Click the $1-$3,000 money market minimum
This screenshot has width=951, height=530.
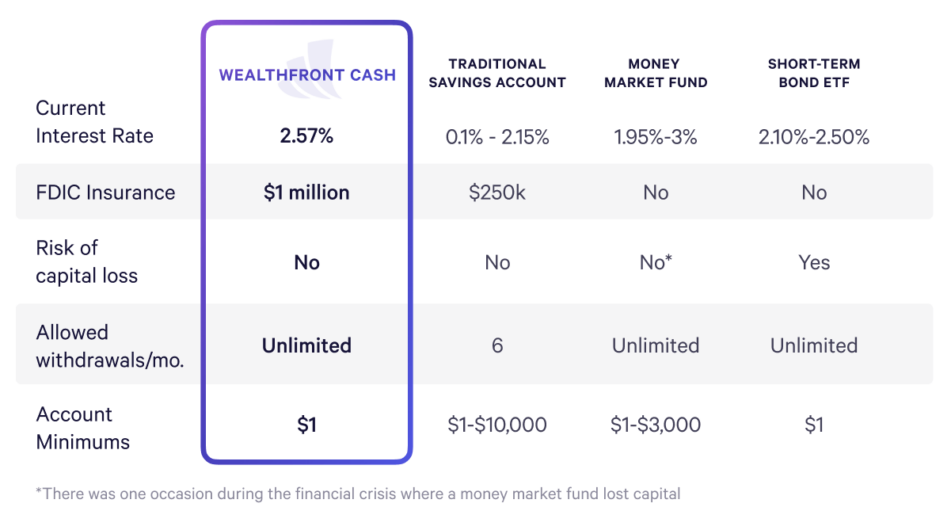coord(655,425)
